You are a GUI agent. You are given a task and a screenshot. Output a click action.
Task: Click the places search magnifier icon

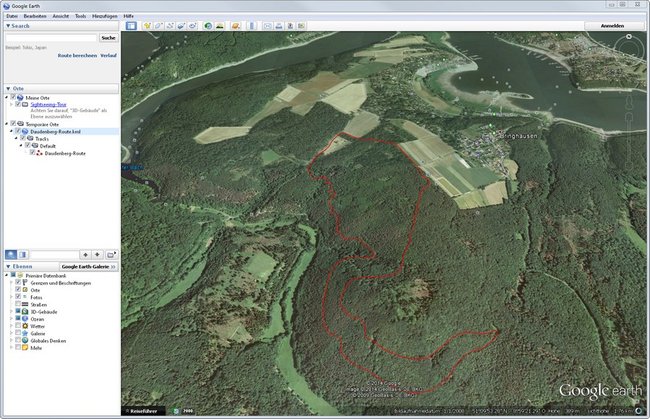(11, 254)
